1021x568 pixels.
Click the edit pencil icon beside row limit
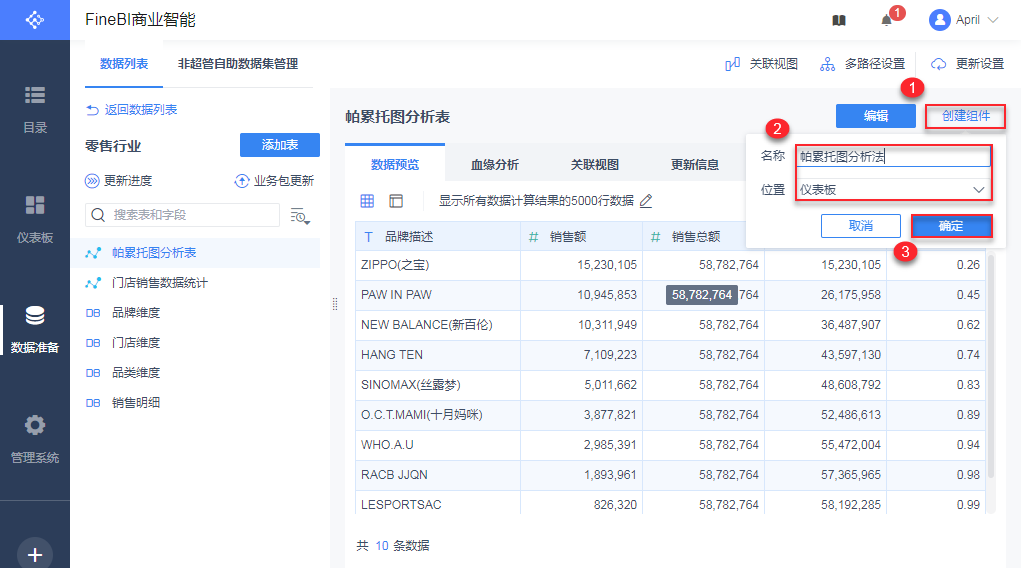pyautogui.click(x=646, y=201)
